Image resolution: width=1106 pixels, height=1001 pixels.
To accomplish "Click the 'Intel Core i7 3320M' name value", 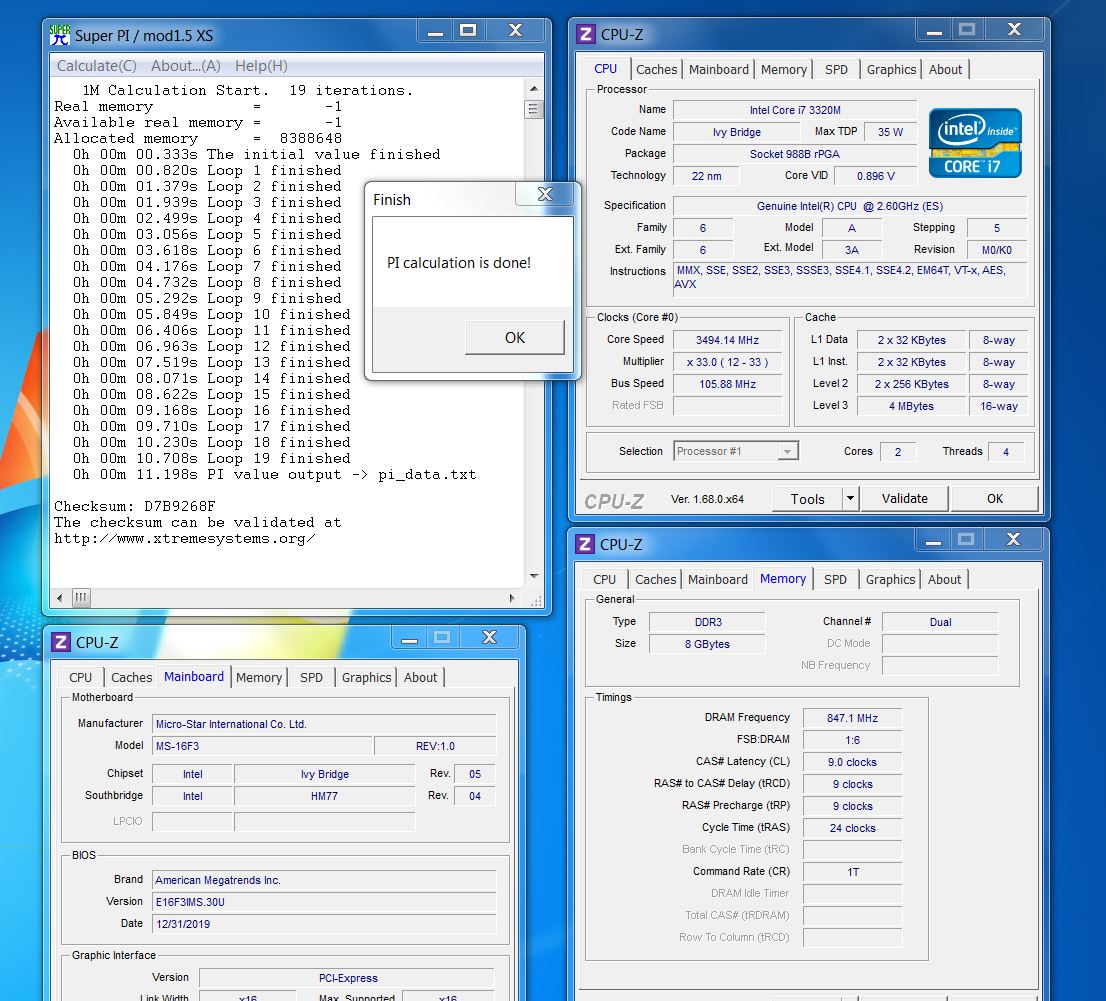I will 795,110.
